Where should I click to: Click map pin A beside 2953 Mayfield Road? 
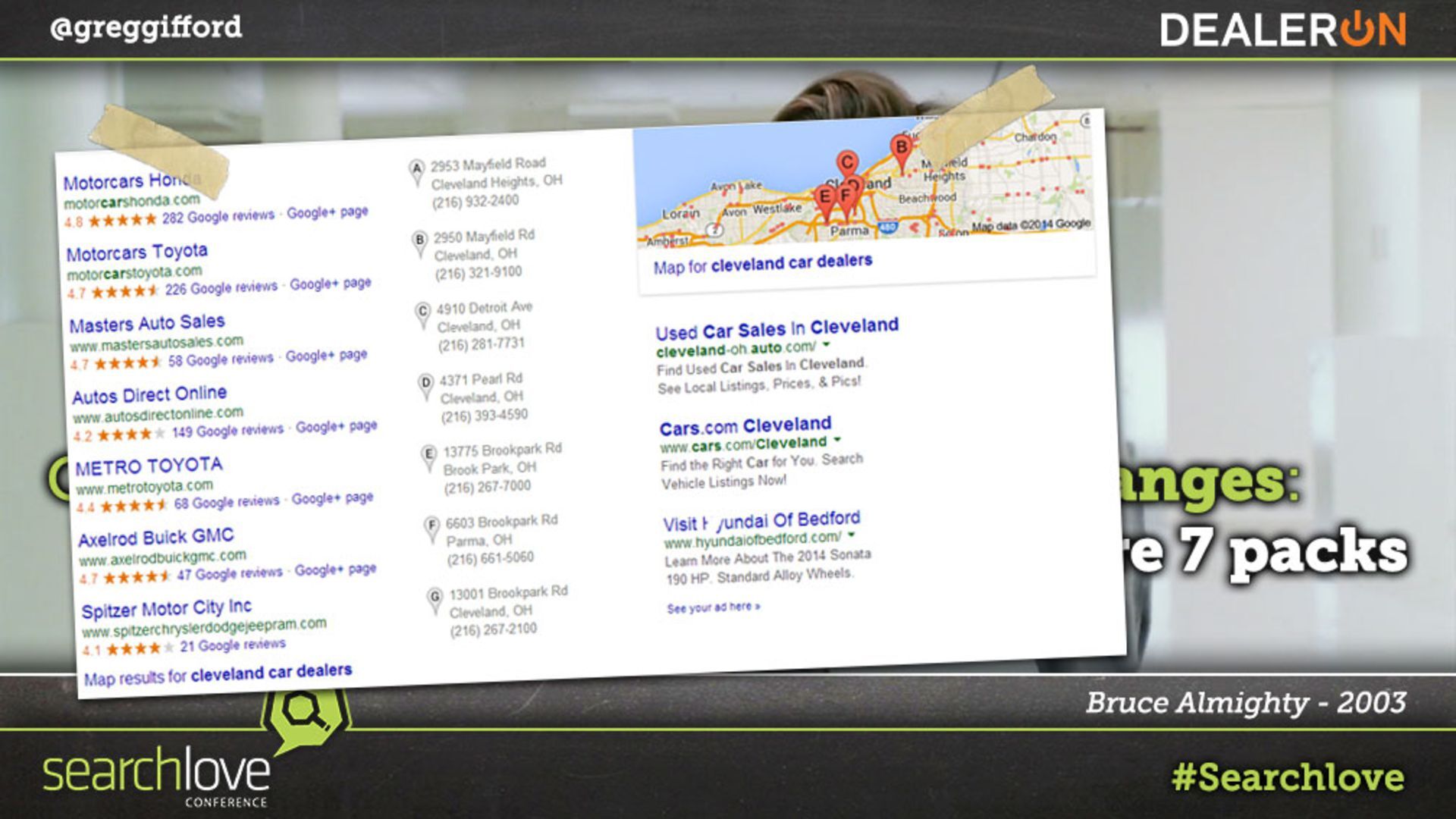416,172
